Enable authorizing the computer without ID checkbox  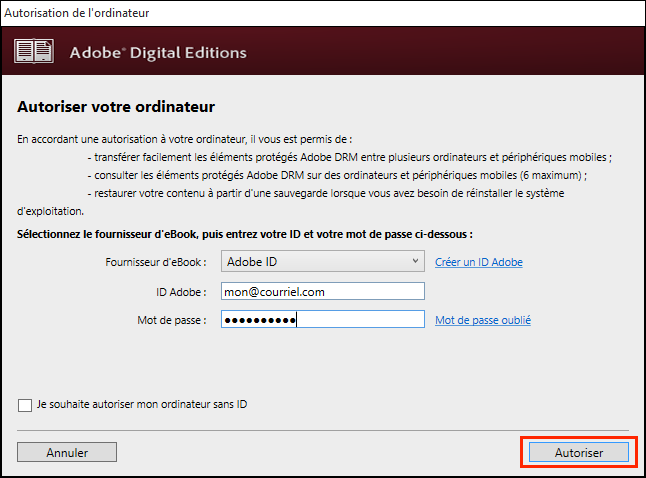[25, 405]
